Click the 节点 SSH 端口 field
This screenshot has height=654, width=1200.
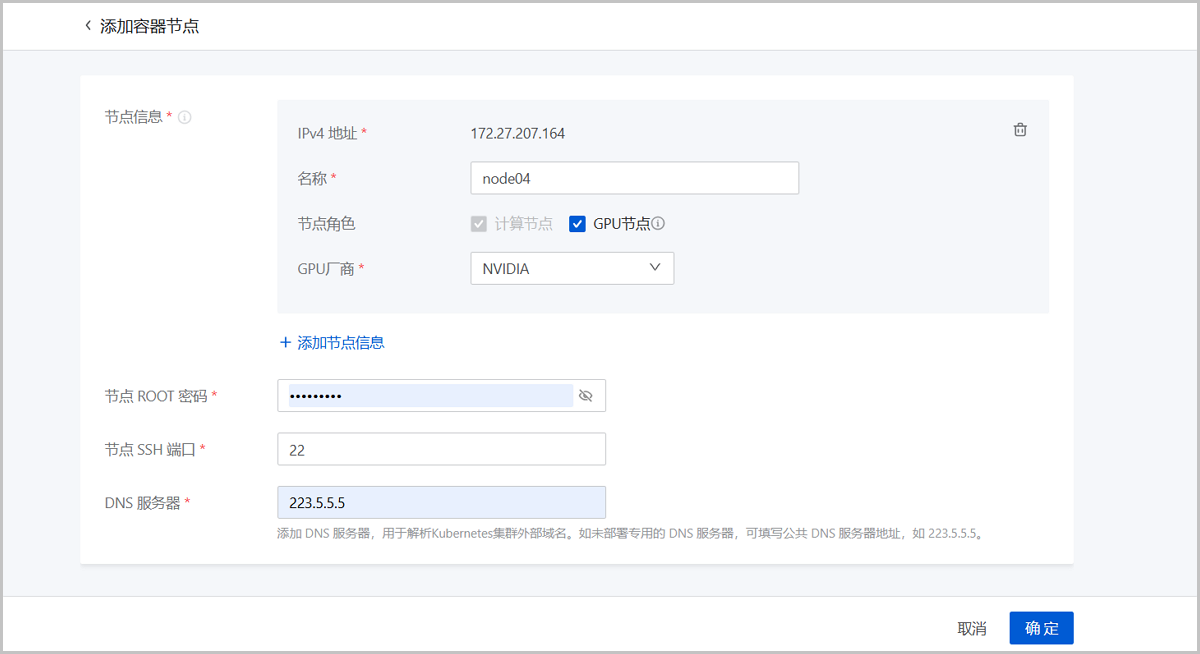tap(441, 449)
